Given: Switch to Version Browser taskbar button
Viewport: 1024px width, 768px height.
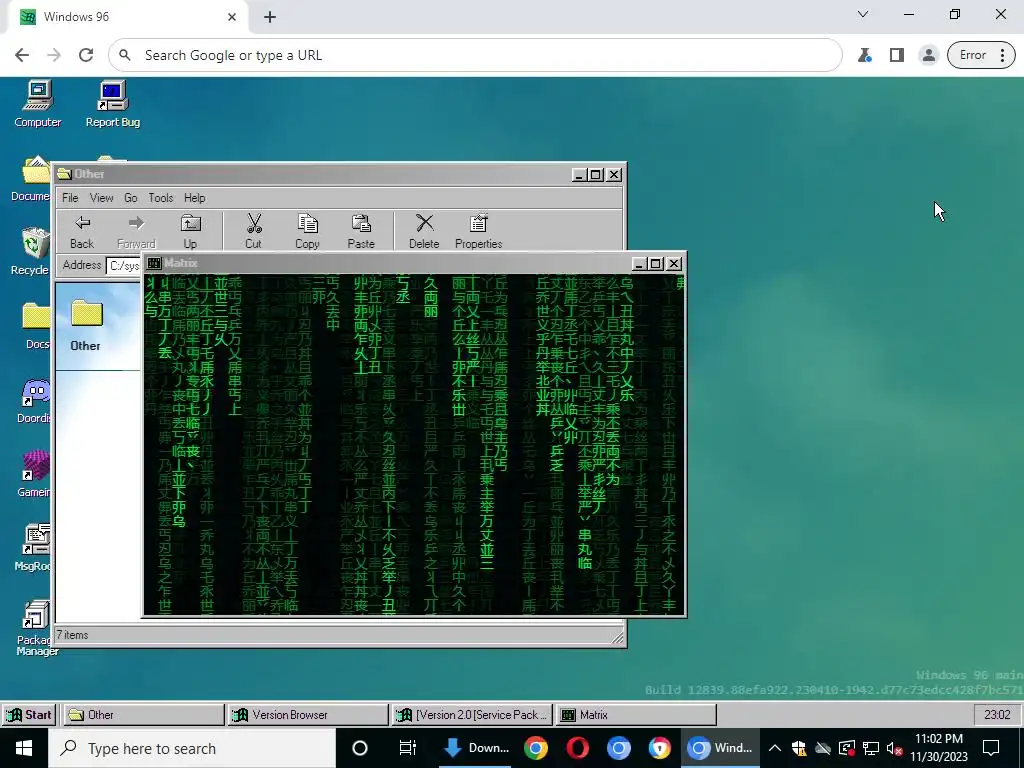Looking at the screenshot, I should coord(308,714).
